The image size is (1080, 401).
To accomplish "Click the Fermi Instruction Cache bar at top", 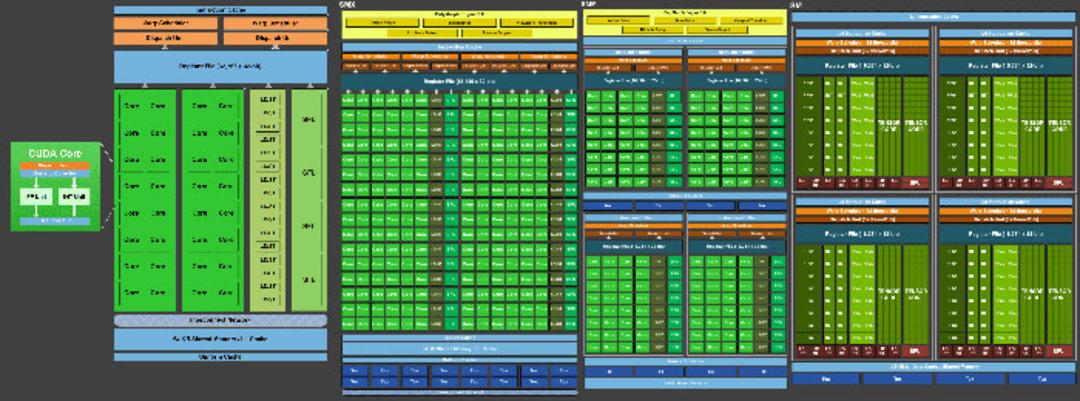I will click(220, 10).
